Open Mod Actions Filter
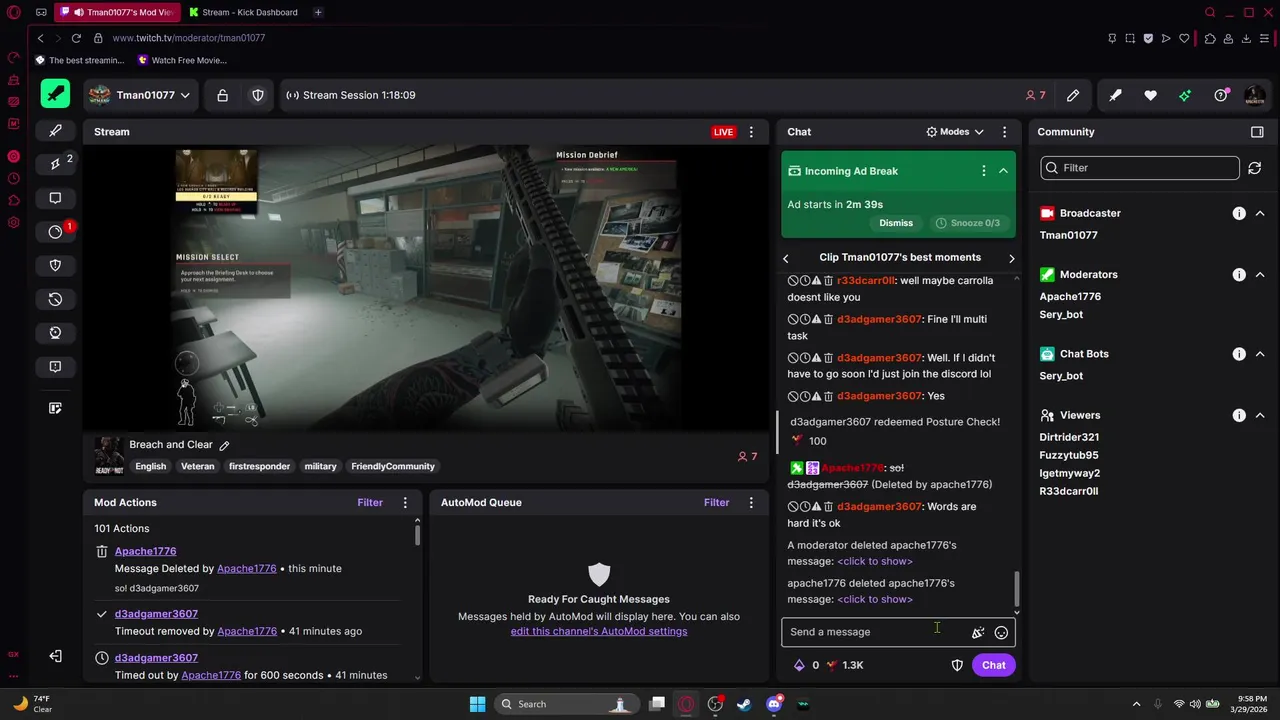This screenshot has width=1280, height=720. pyautogui.click(x=370, y=503)
